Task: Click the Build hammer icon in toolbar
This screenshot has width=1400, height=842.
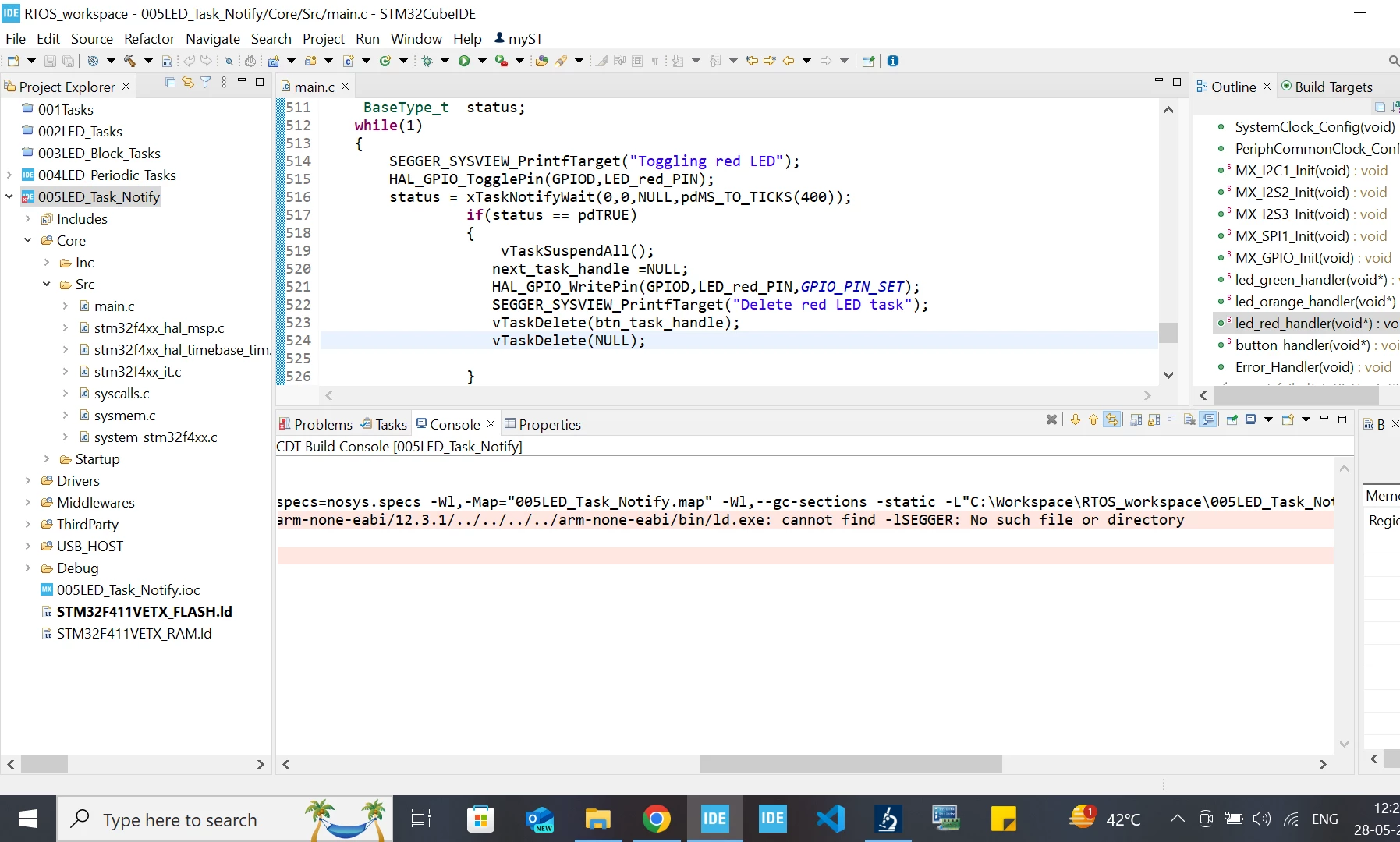Action: (129, 61)
